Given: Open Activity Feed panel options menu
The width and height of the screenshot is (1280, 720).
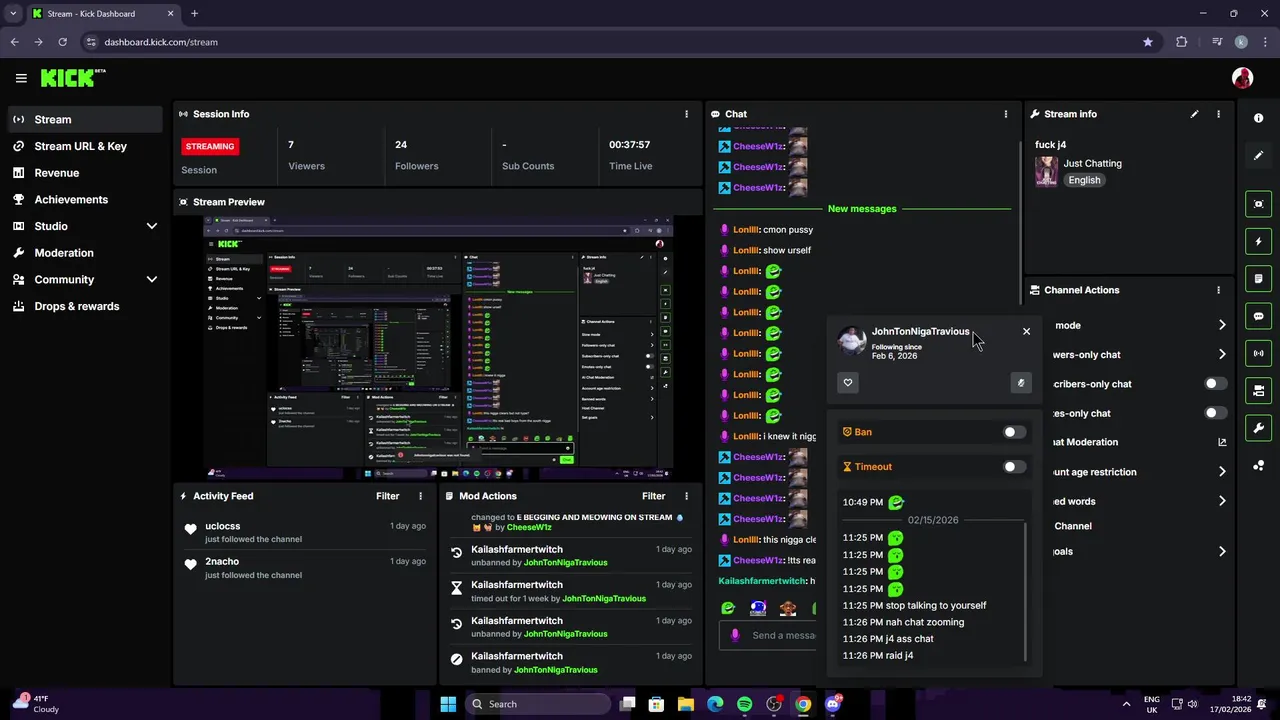Looking at the screenshot, I should point(420,496).
